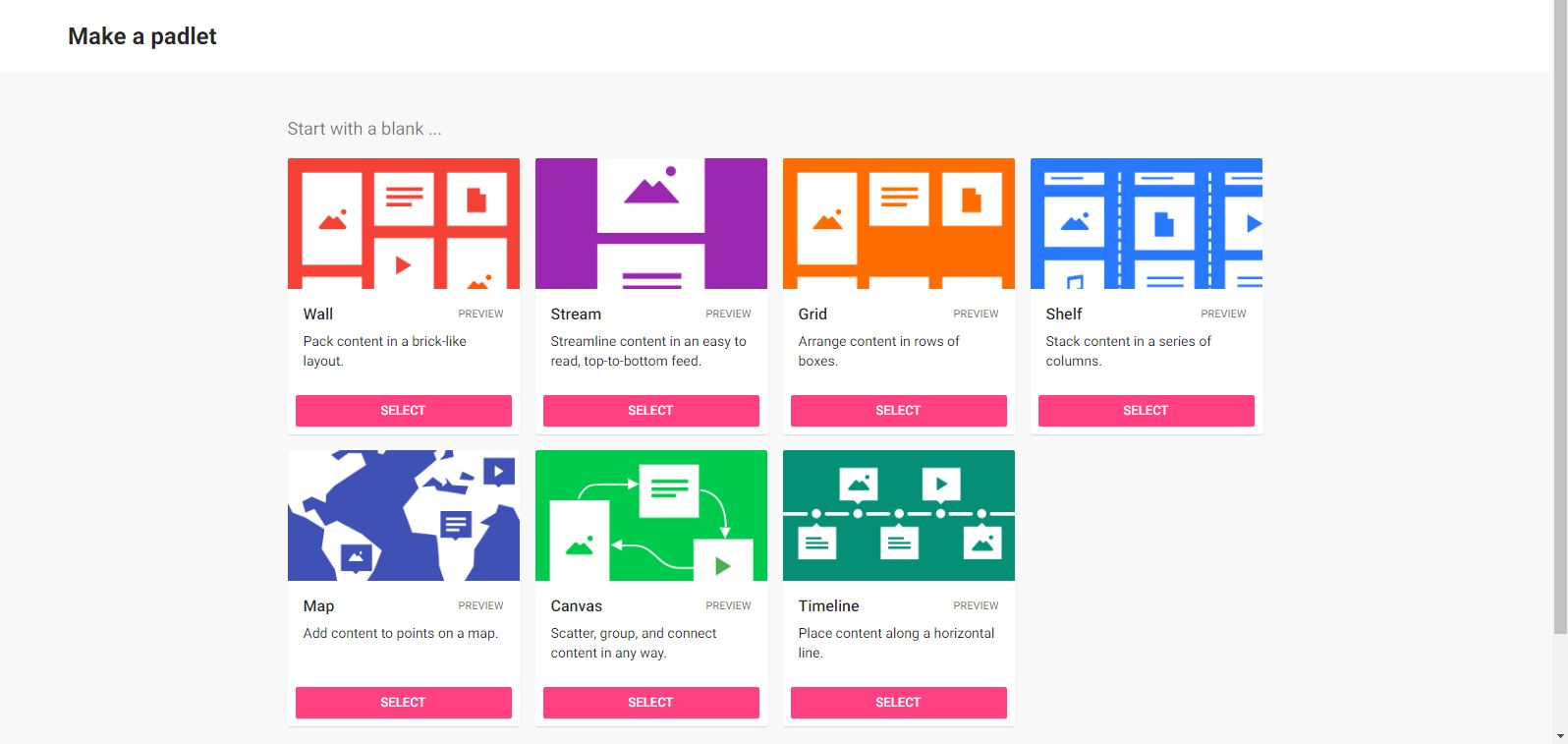Click the "Wall" card title
The image size is (1568, 744).
click(318, 315)
